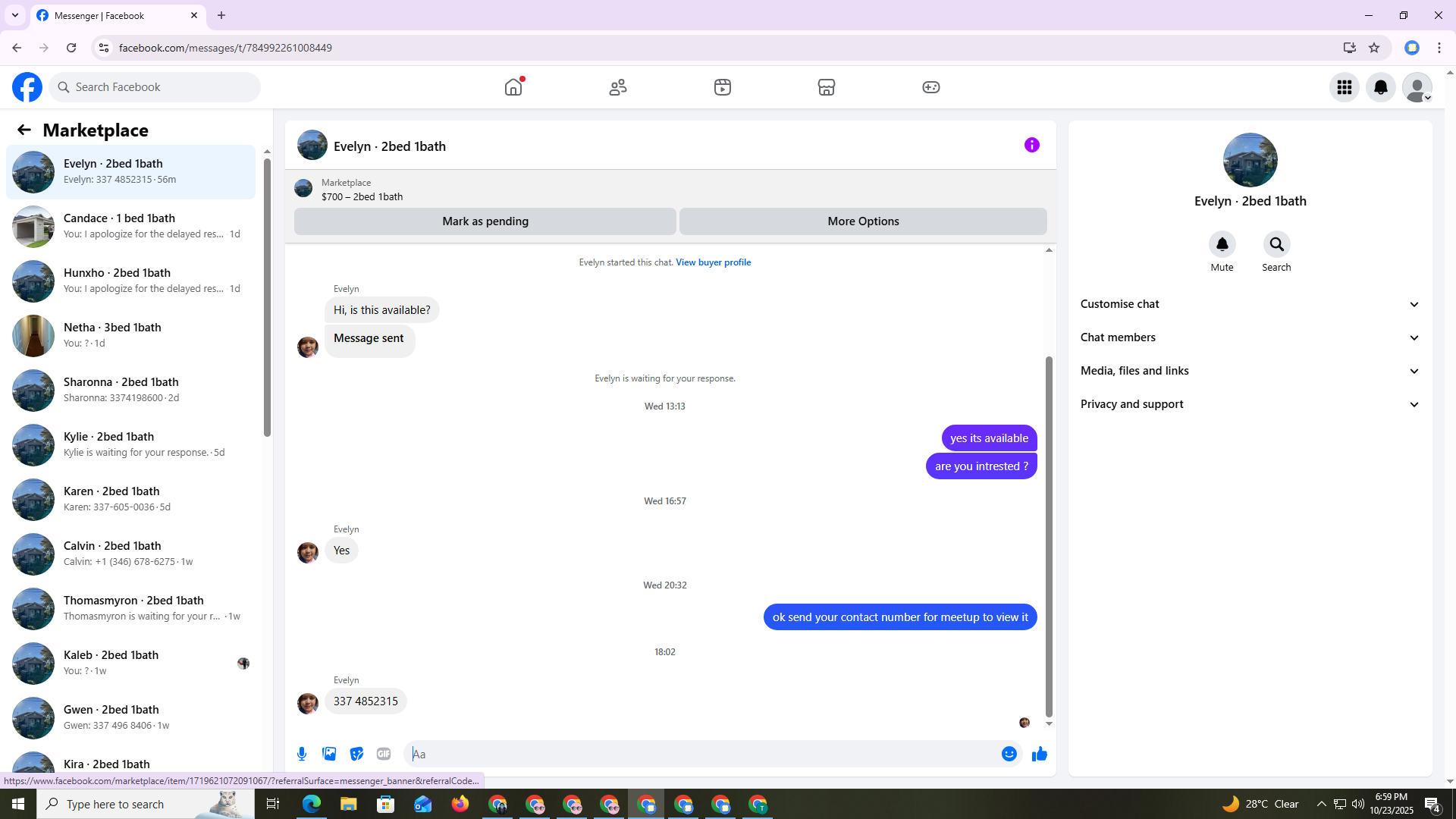The height and width of the screenshot is (819, 1456).
Task: Expand Chat members section
Action: coord(1250,337)
